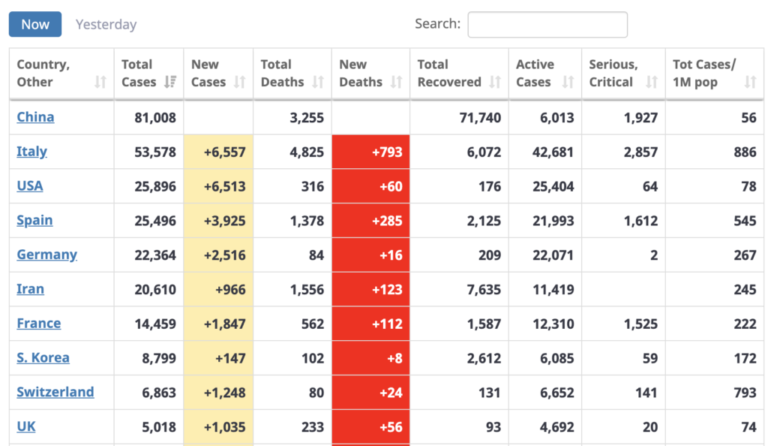This screenshot has width=768, height=446.
Task: Click the Total Recovered header text
Action: click(449, 73)
